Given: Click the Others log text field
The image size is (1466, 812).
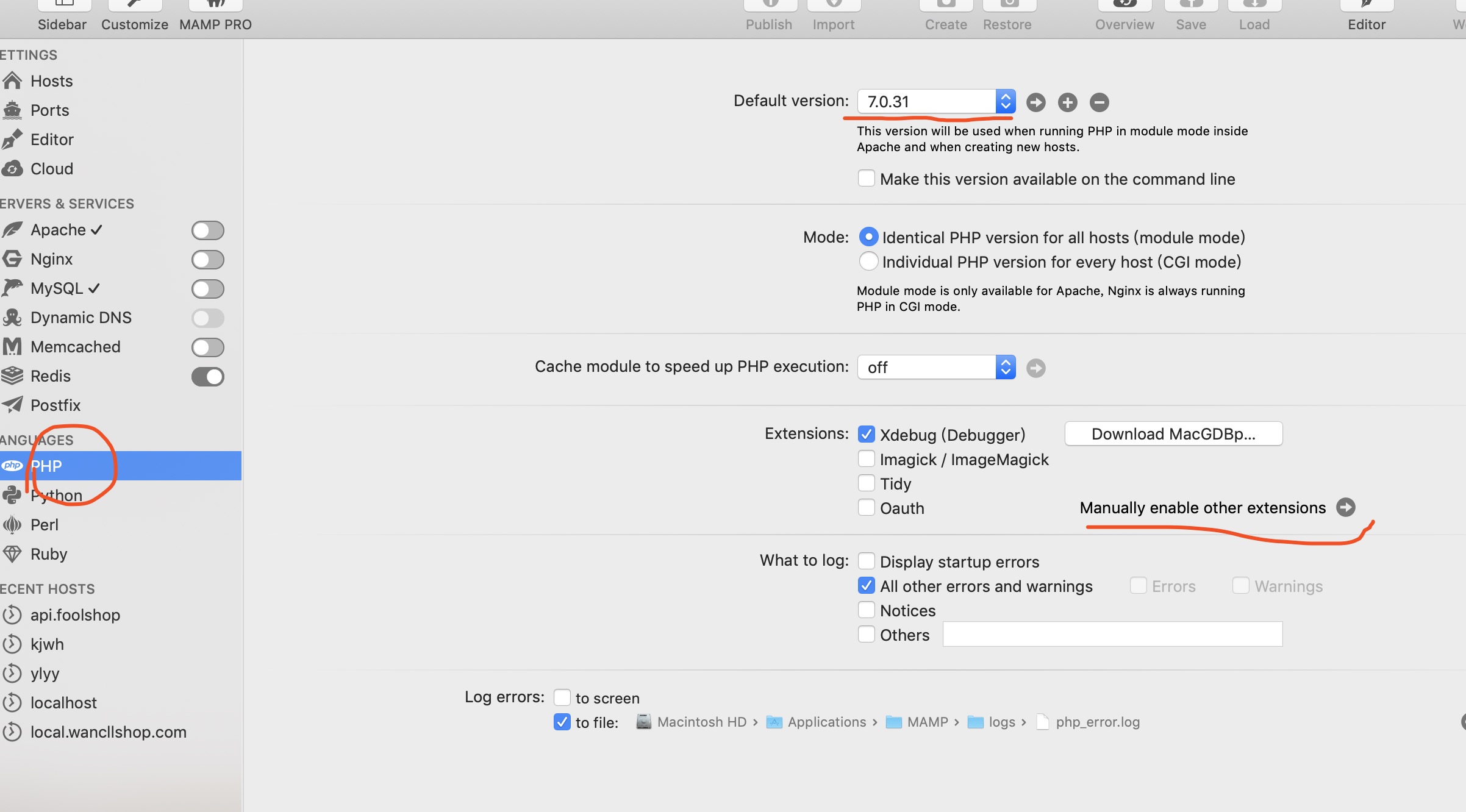Looking at the screenshot, I should pyautogui.click(x=1112, y=635).
